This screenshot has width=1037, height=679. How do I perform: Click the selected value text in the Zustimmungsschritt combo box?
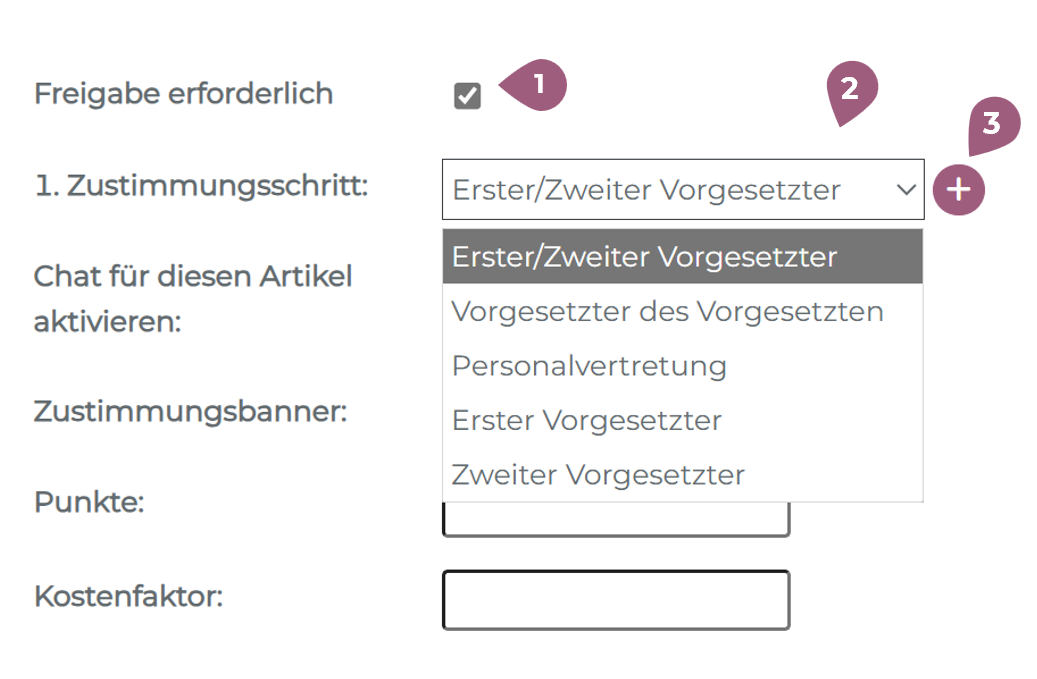pos(646,190)
